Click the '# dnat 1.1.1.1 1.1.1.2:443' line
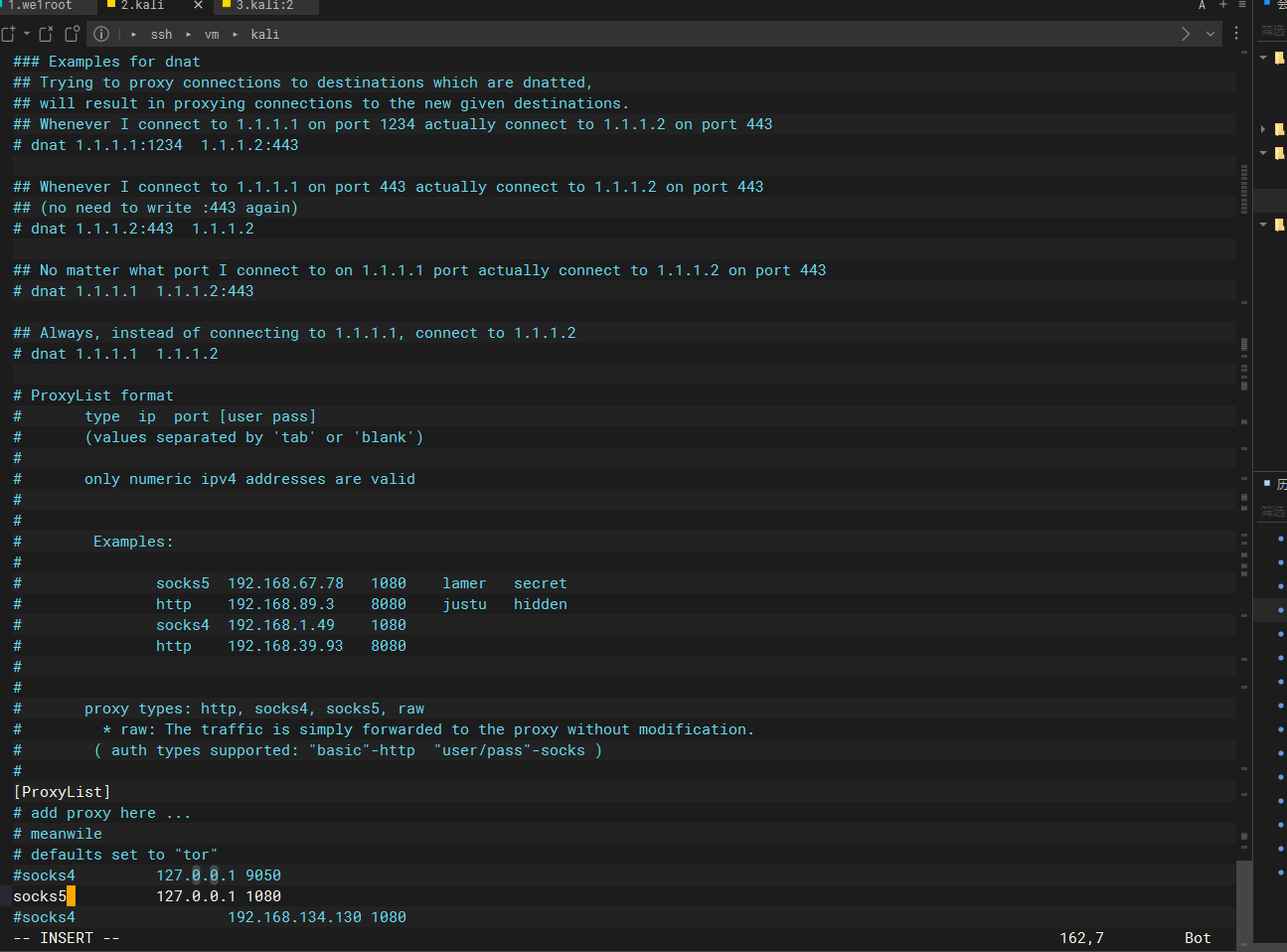 (x=133, y=291)
